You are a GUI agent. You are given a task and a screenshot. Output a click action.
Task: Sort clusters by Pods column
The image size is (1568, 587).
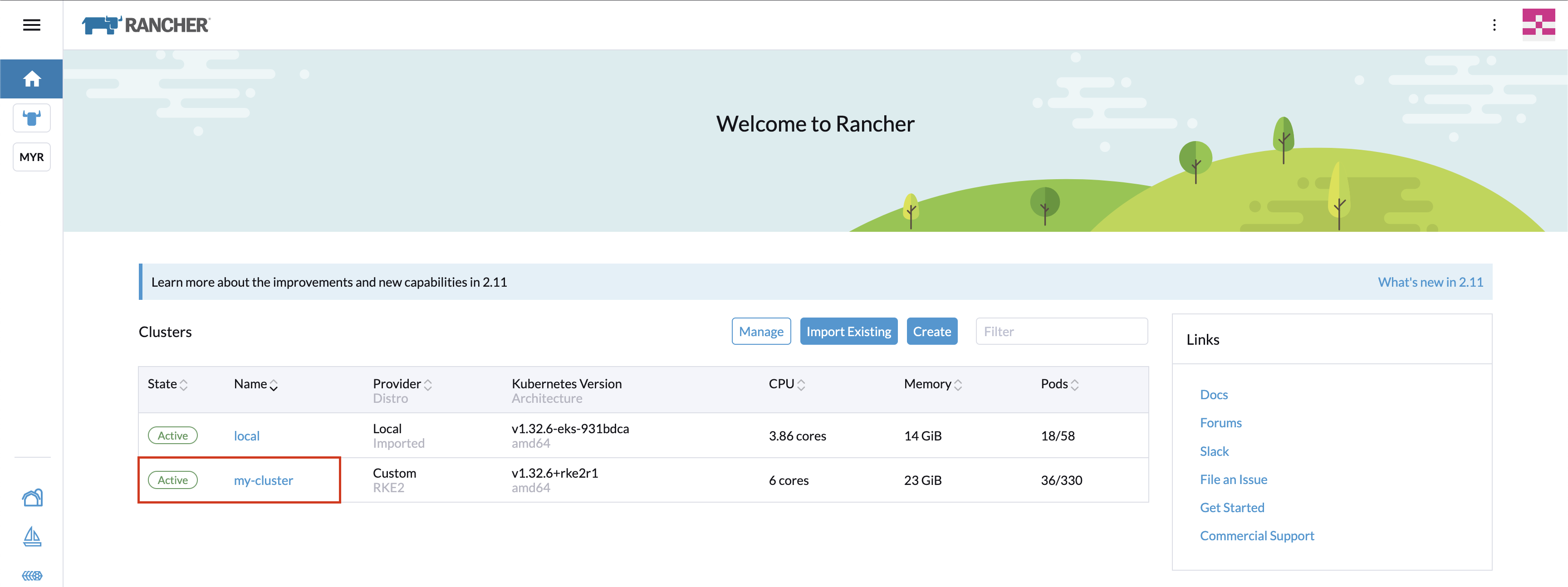1060,384
